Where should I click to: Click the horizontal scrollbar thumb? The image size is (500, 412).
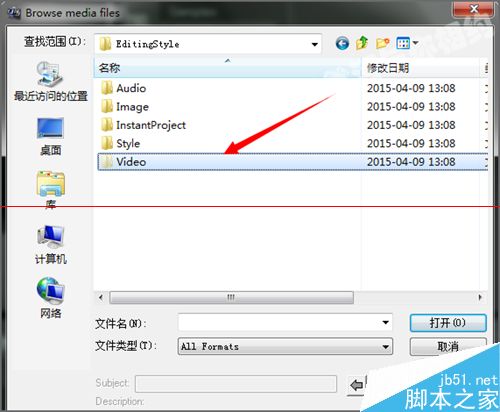click(231, 297)
